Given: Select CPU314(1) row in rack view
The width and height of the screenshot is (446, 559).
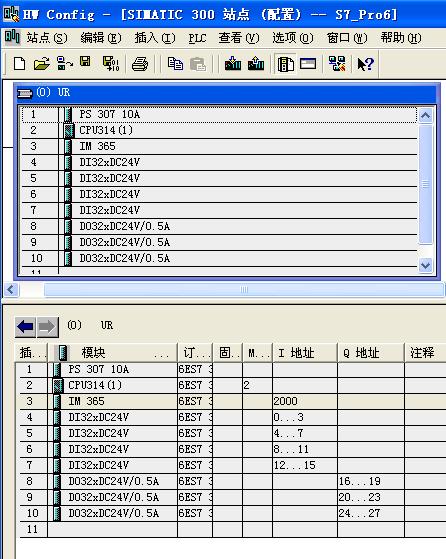Looking at the screenshot, I should pos(219,130).
